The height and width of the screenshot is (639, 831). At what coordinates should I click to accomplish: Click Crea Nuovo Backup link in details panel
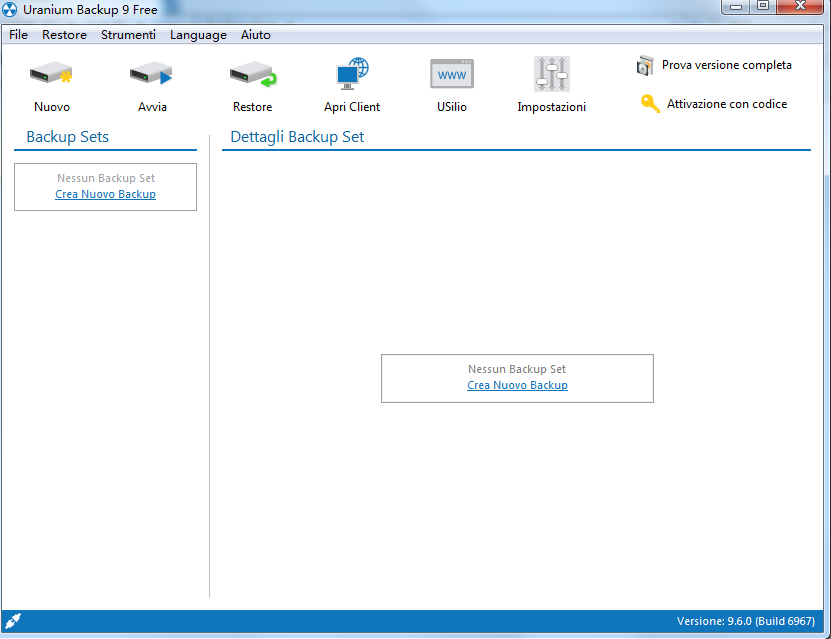[x=517, y=385]
